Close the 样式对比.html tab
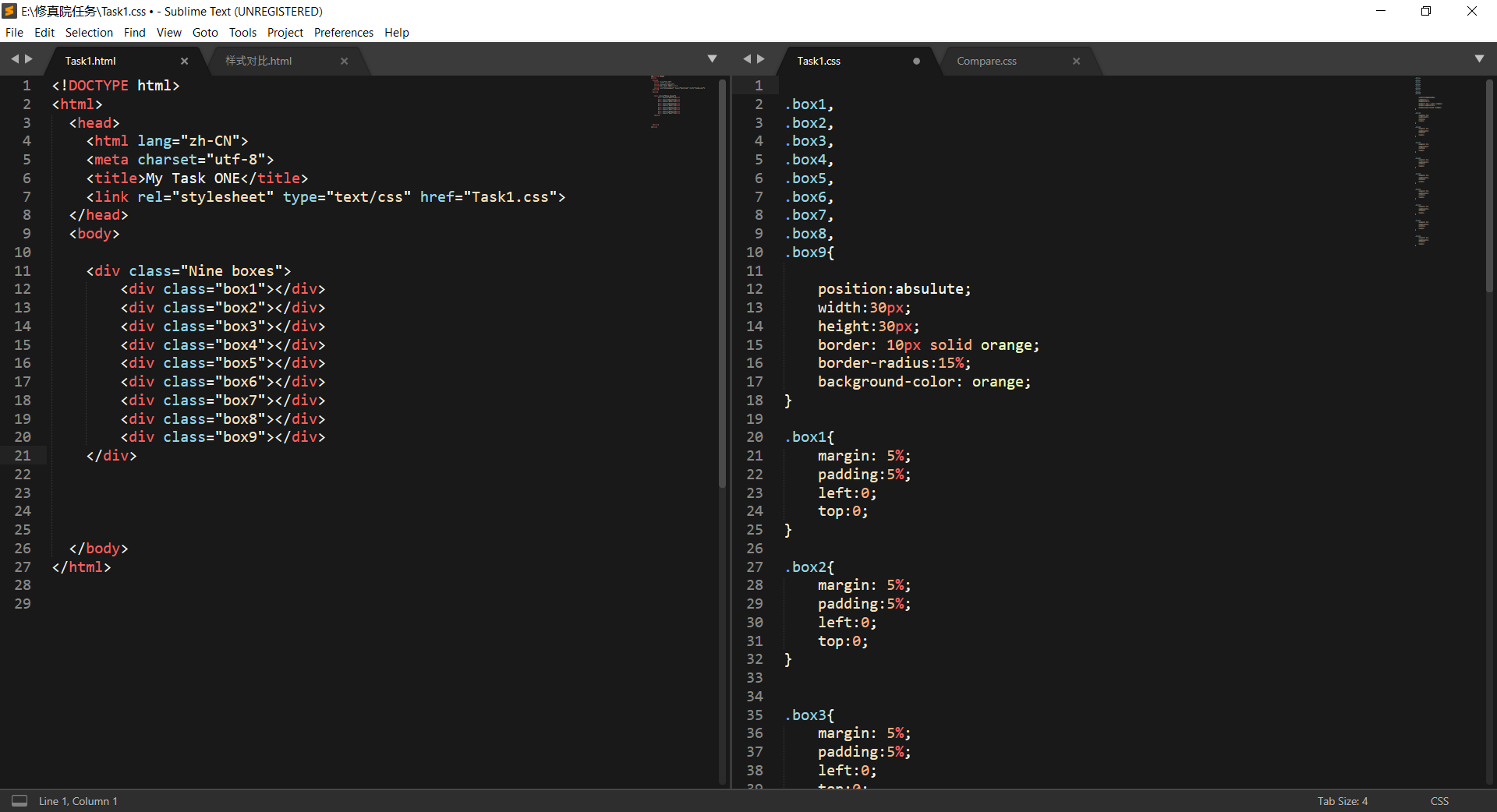Screen dimensions: 1497x812 344,61
